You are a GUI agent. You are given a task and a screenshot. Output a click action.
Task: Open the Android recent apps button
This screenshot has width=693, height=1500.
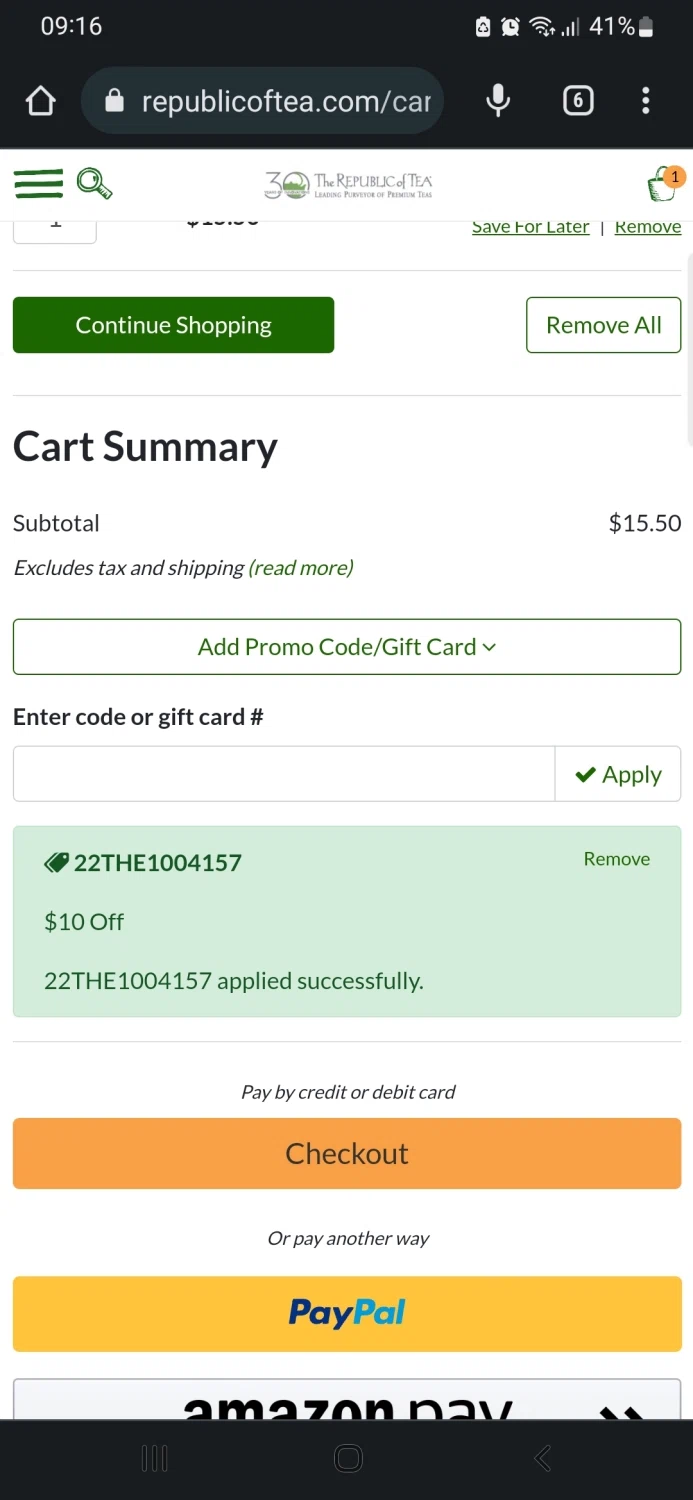point(154,1459)
